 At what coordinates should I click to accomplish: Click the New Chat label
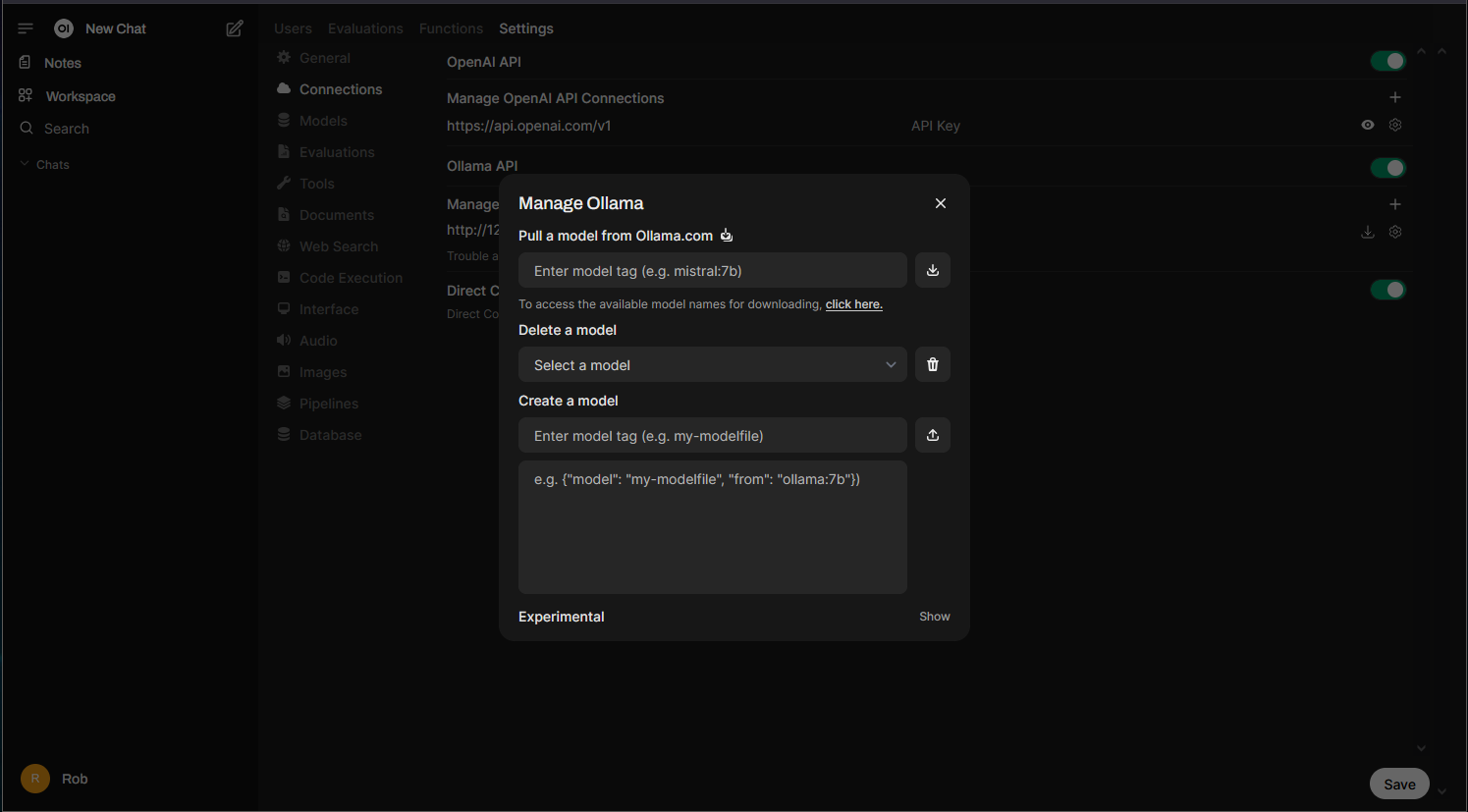click(116, 28)
